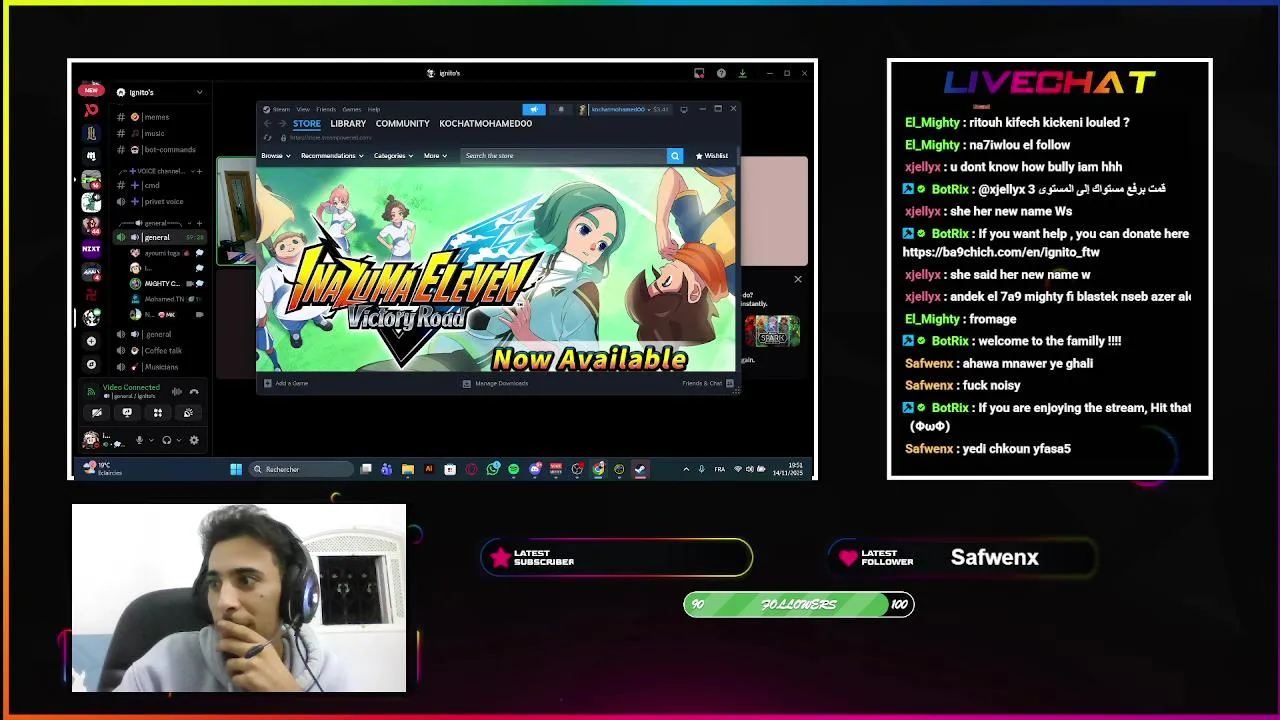The image size is (1280, 720).
Task: Click the taskbar weather widget
Action: 103,469
